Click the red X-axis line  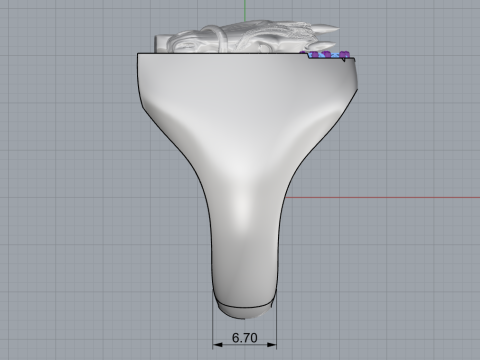tap(383, 198)
